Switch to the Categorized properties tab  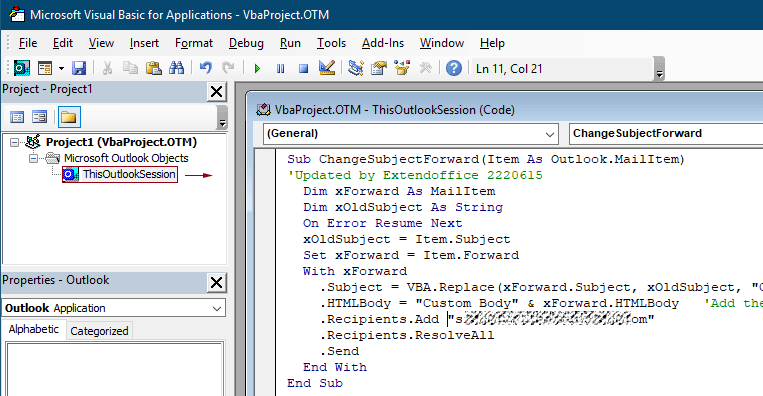[x=99, y=331]
